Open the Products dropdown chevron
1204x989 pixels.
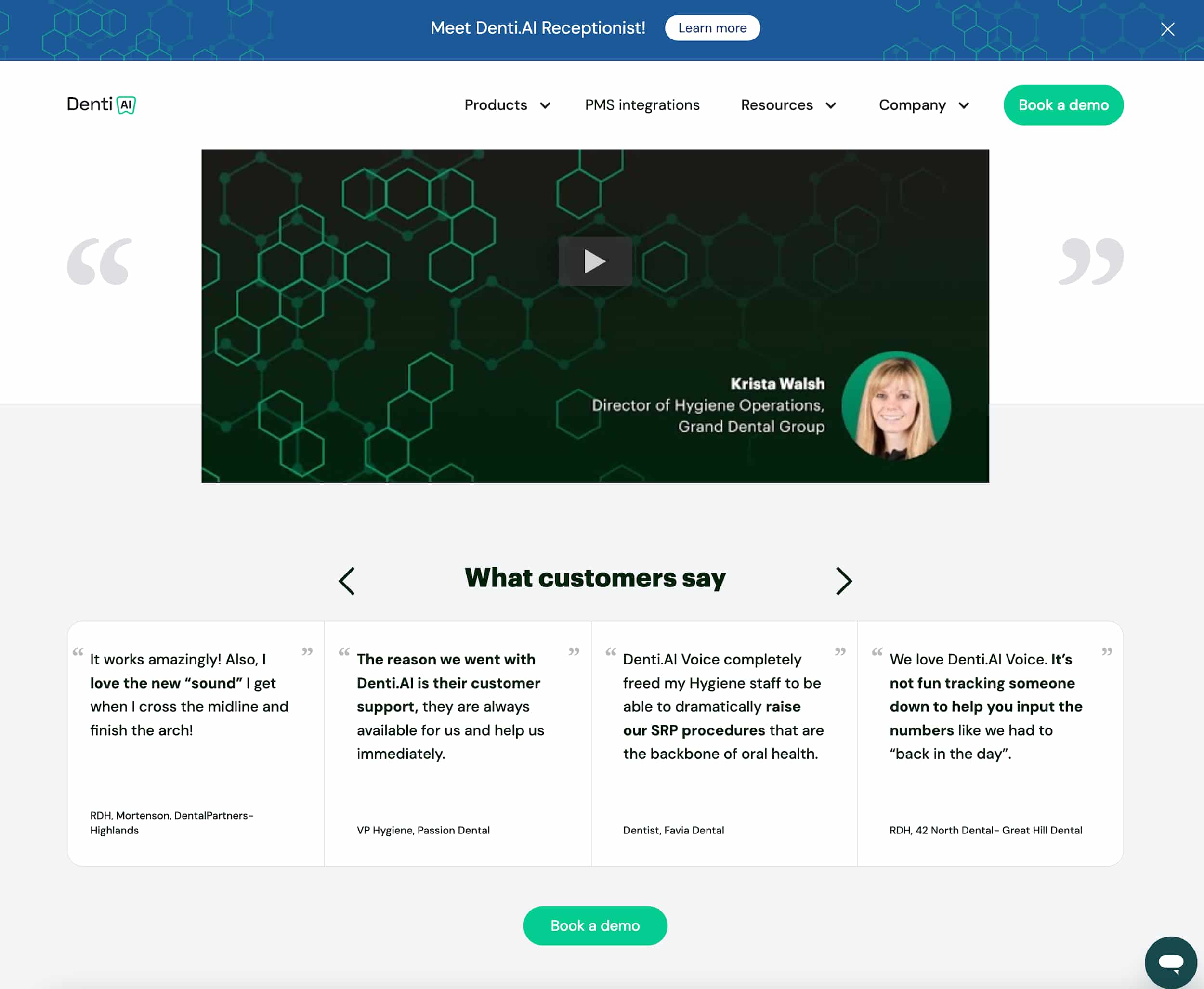[545, 105]
